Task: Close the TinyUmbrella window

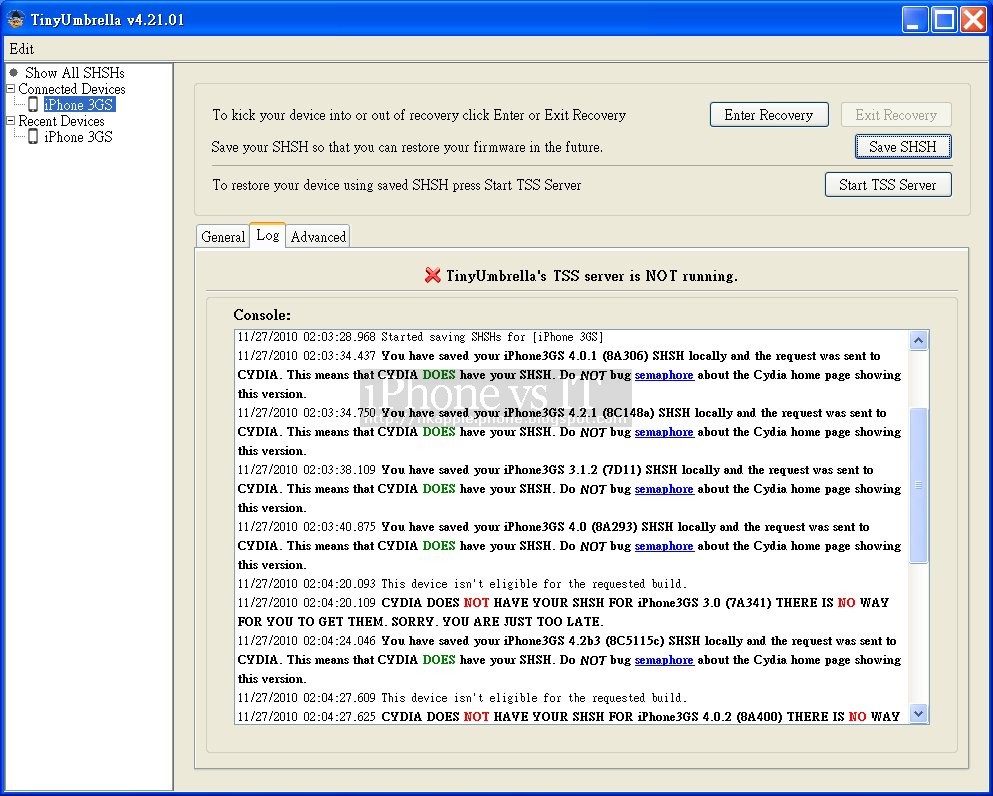Action: click(x=973, y=20)
